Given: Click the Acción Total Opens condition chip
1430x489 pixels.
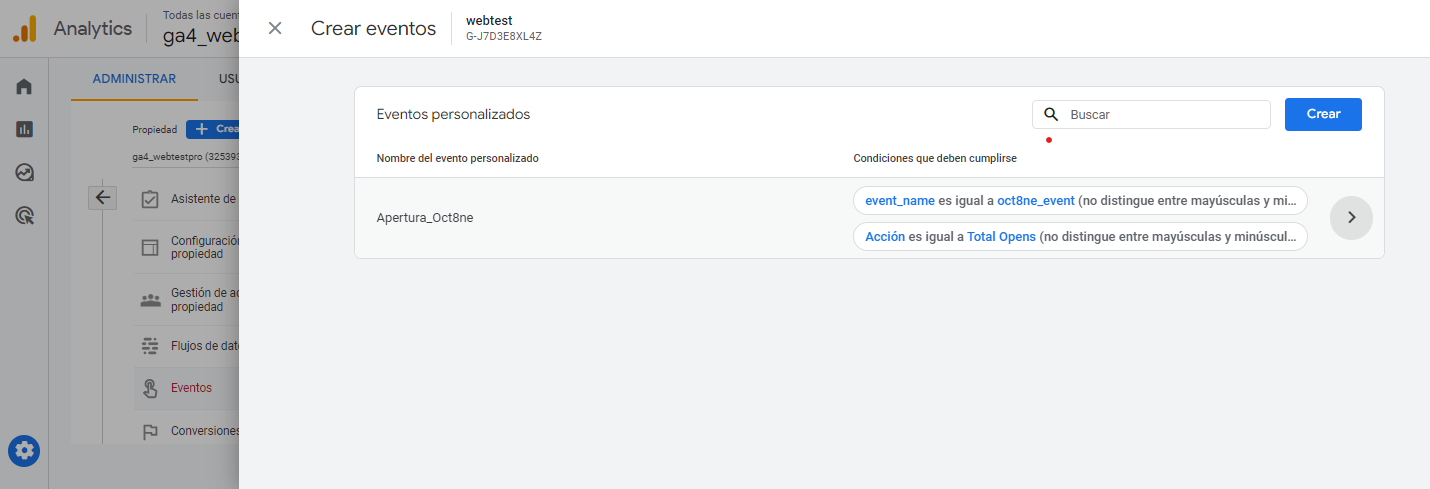Looking at the screenshot, I should 1079,237.
